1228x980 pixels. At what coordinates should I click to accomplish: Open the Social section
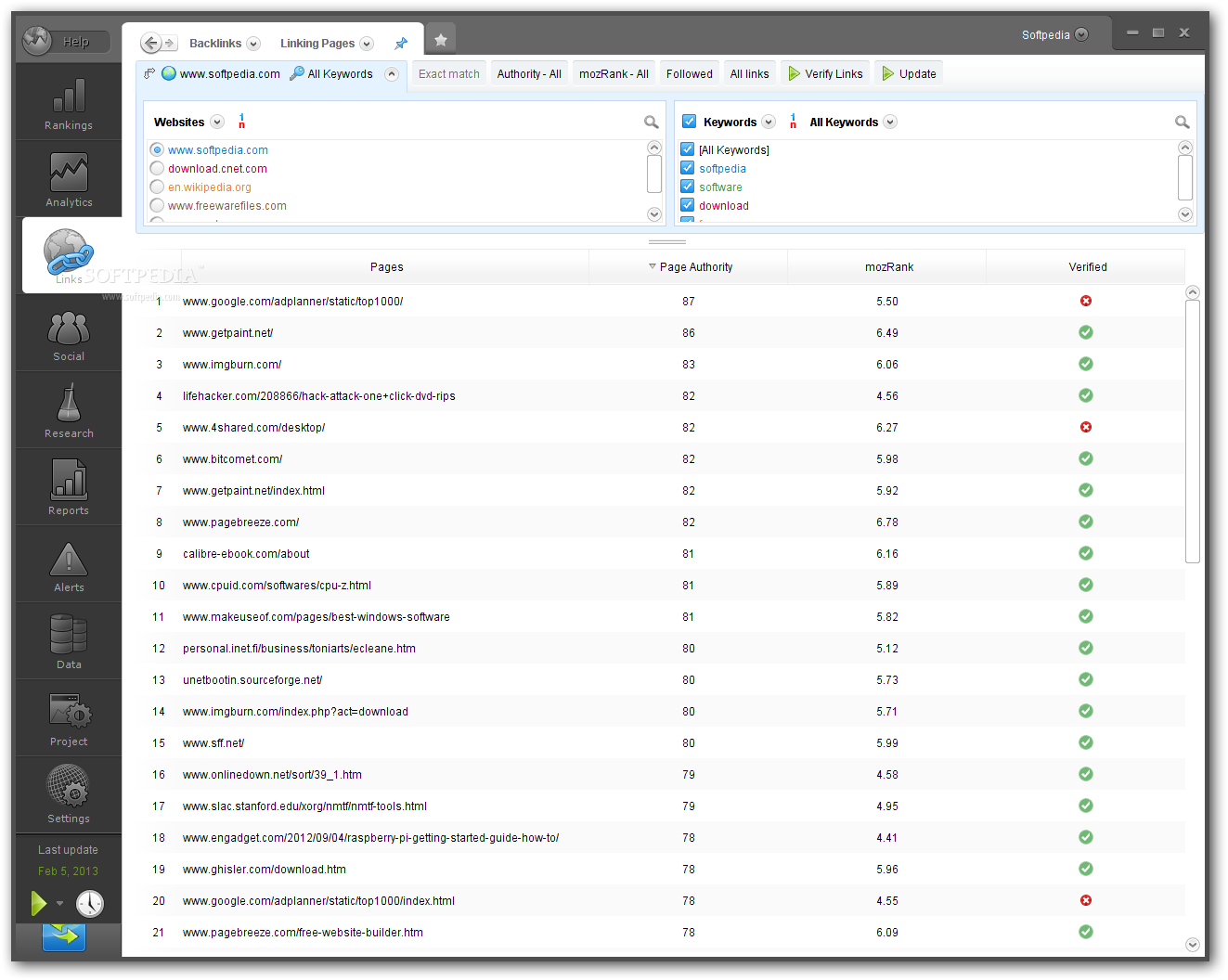[69, 334]
